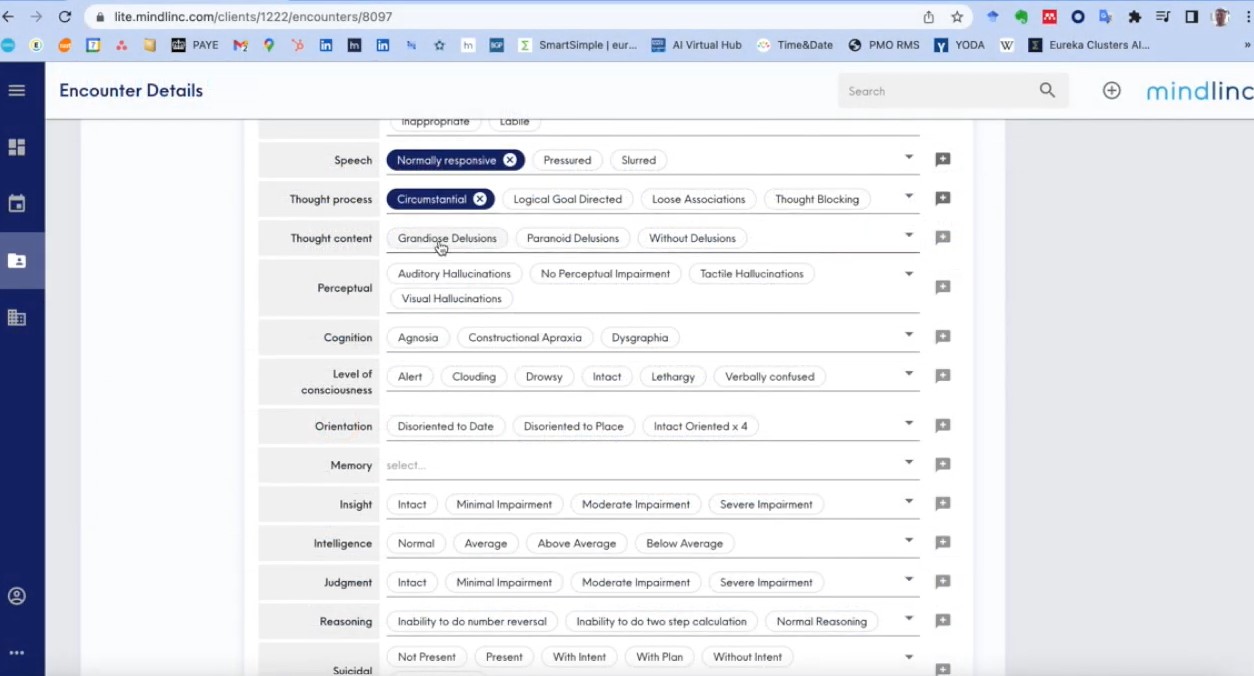1254x676 pixels.
Task: Click the plus icon beside the mindlinc logo
Action: coord(1111,90)
